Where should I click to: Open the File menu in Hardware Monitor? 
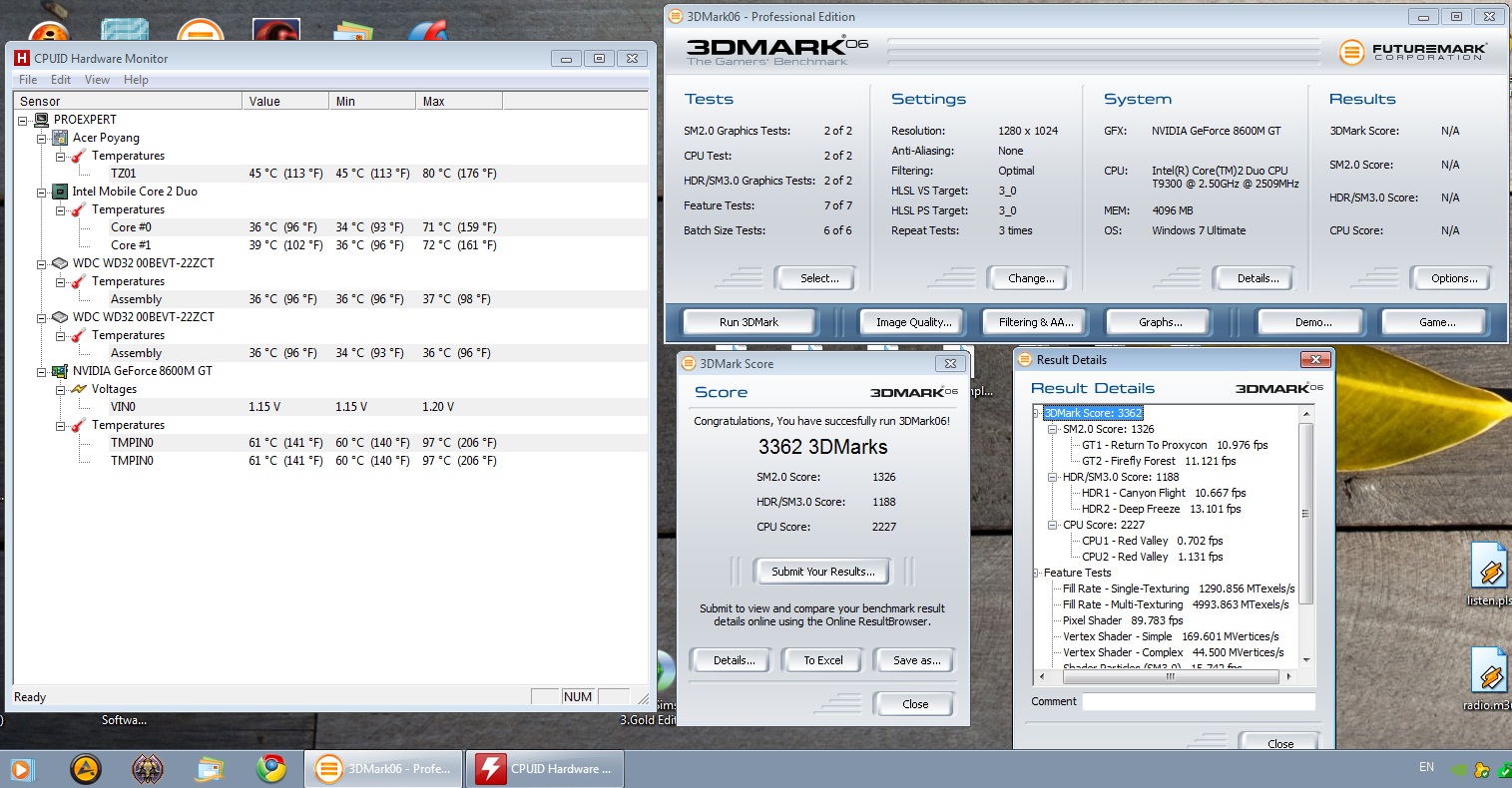click(x=28, y=80)
